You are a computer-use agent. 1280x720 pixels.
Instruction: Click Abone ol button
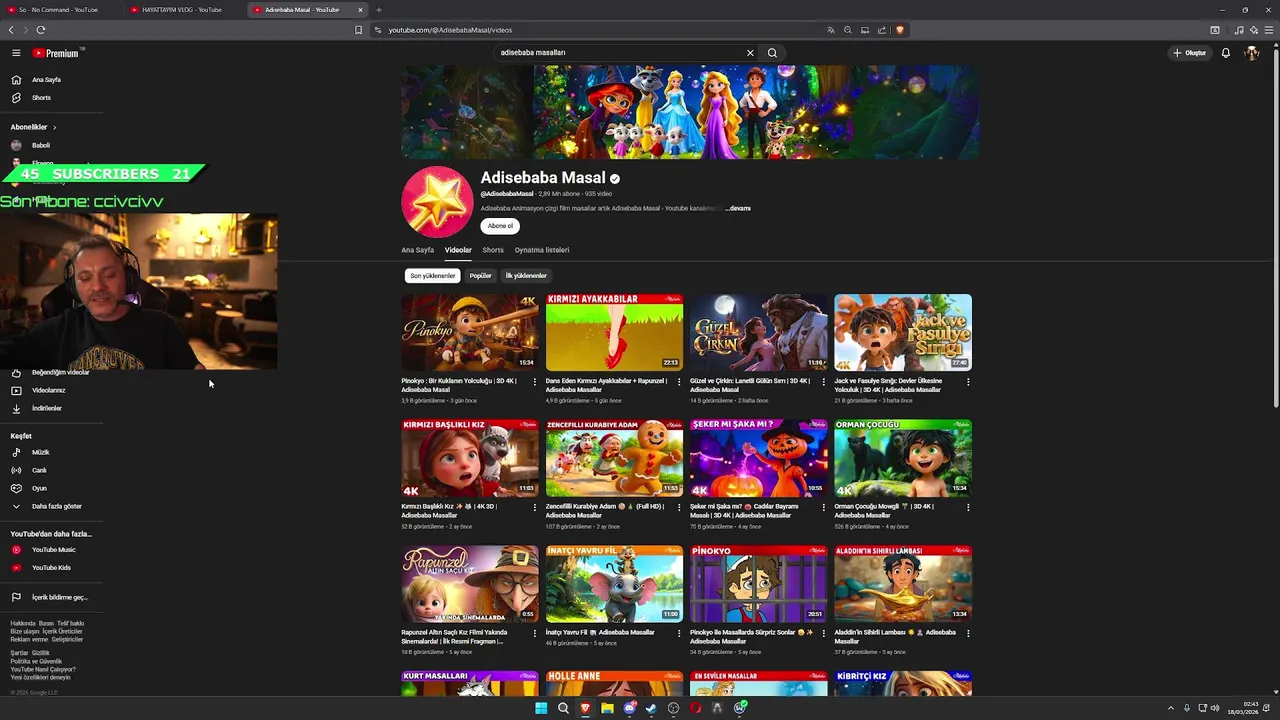pos(500,226)
